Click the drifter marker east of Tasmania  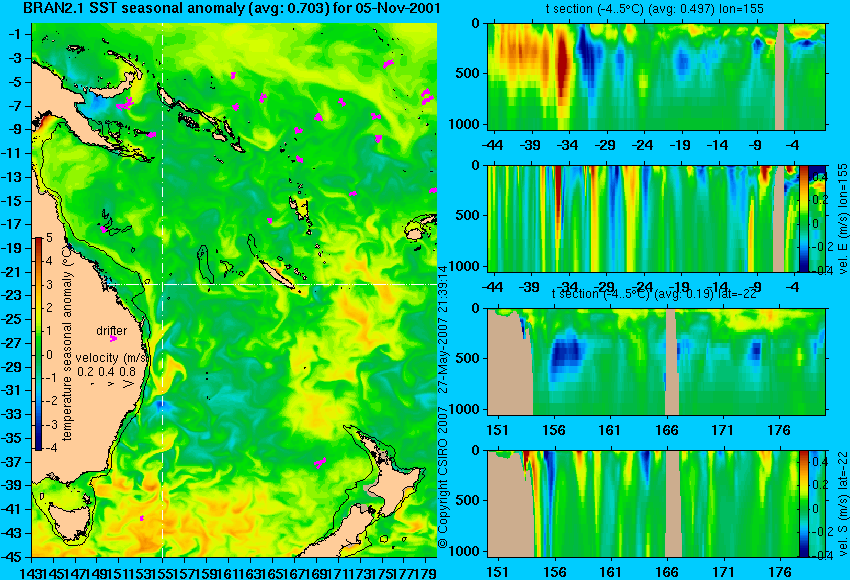pos(142,518)
